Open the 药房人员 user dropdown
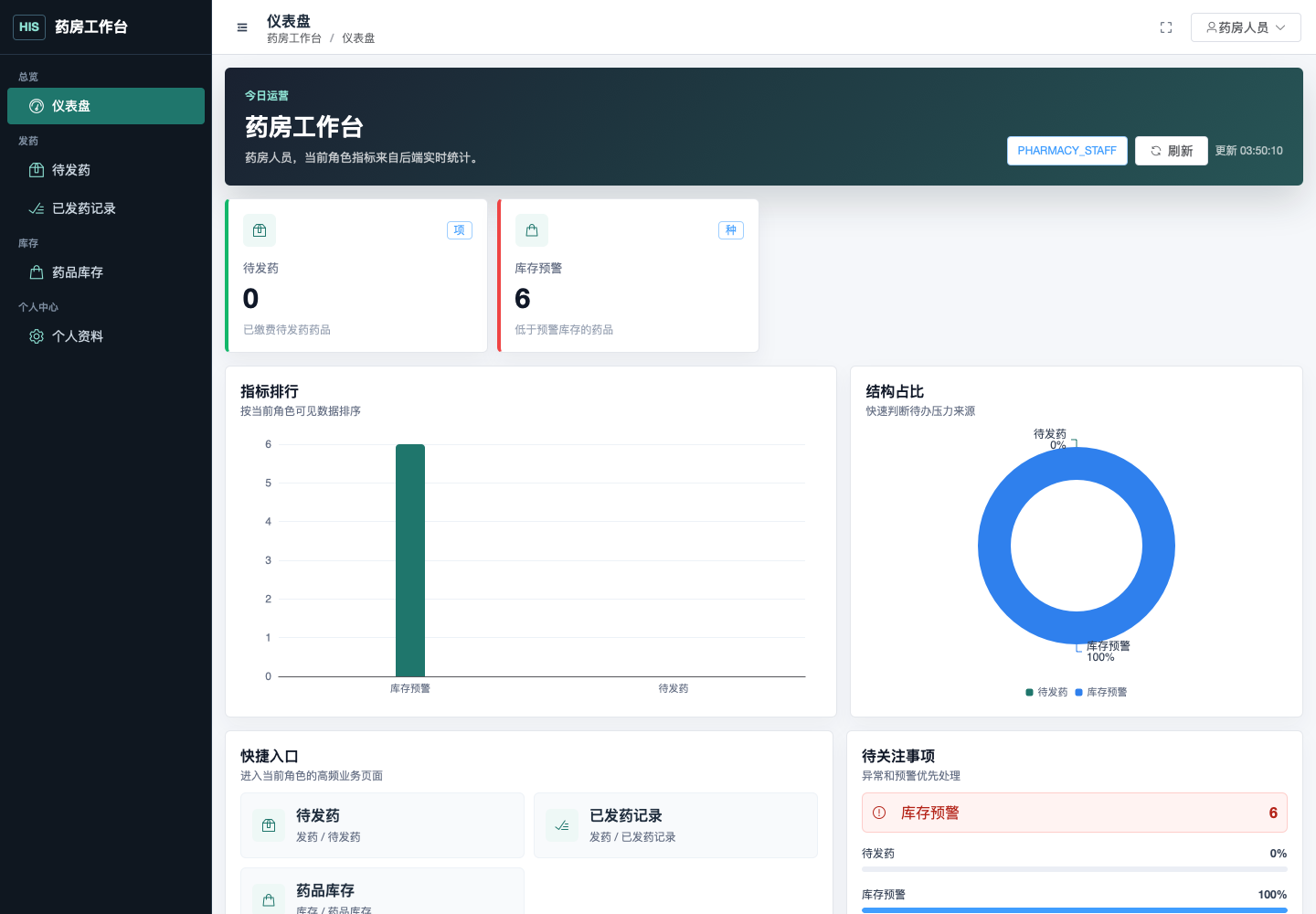Viewport: 1316px width, 914px height. [1246, 27]
